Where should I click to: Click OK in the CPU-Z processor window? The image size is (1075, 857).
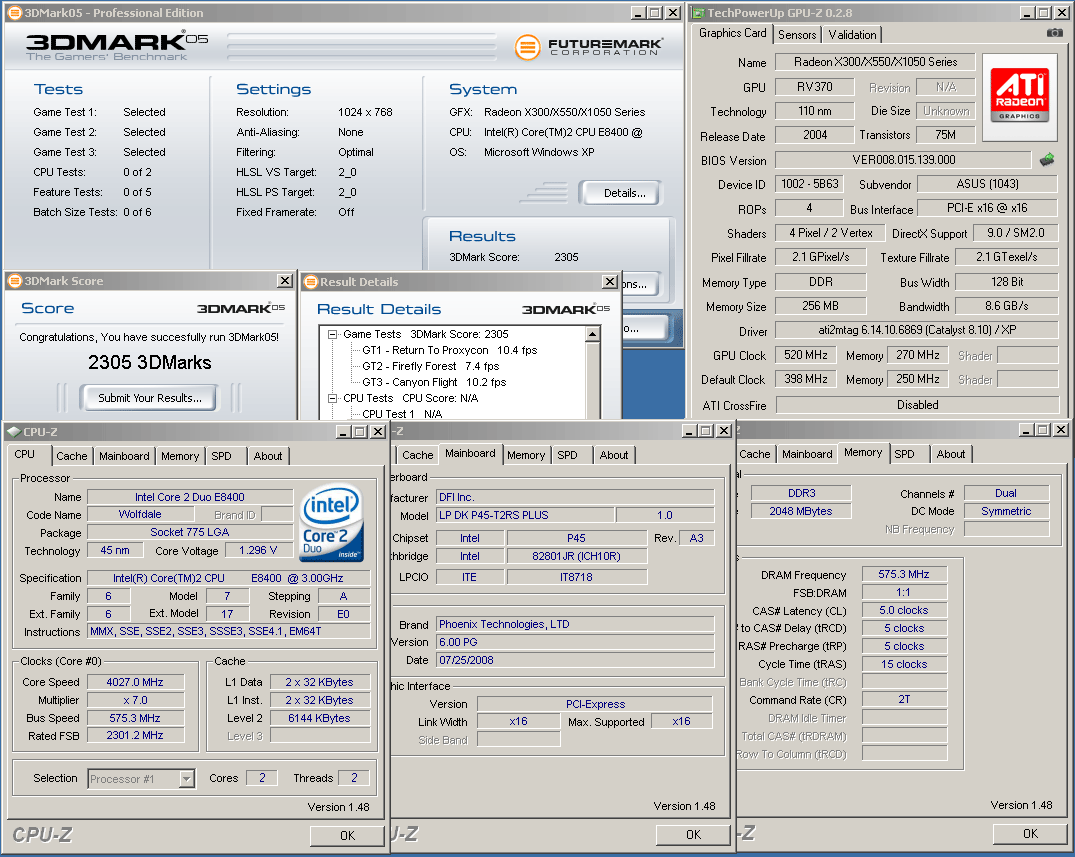tap(347, 835)
